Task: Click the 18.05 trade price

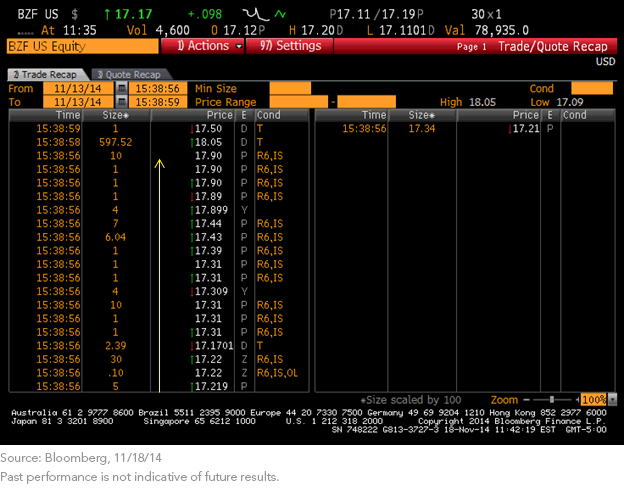Action: [208, 142]
